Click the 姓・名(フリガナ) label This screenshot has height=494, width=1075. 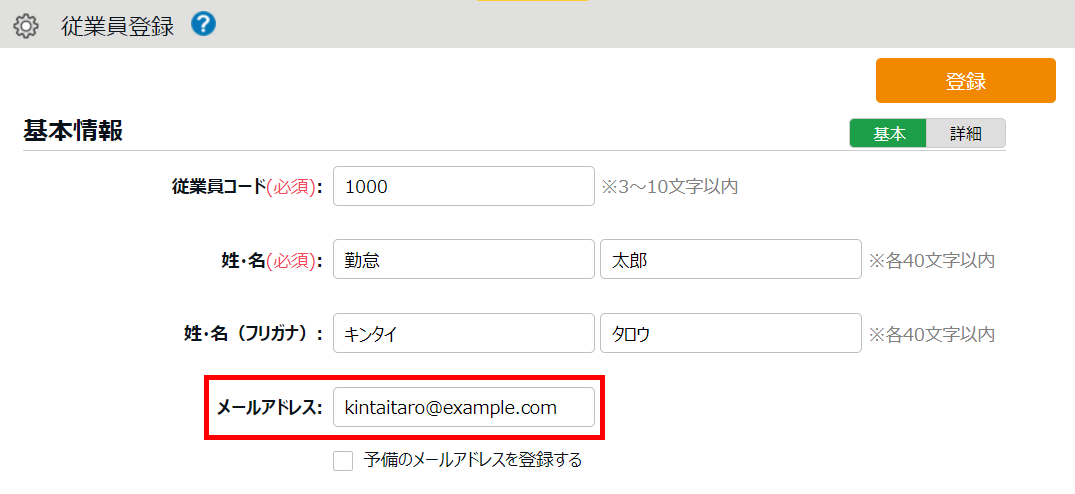tap(247, 334)
